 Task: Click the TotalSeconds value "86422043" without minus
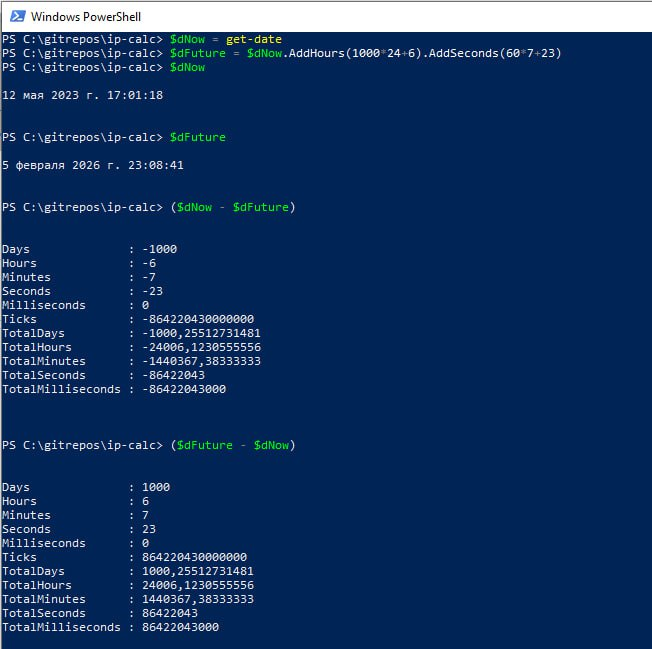[x=170, y=613]
